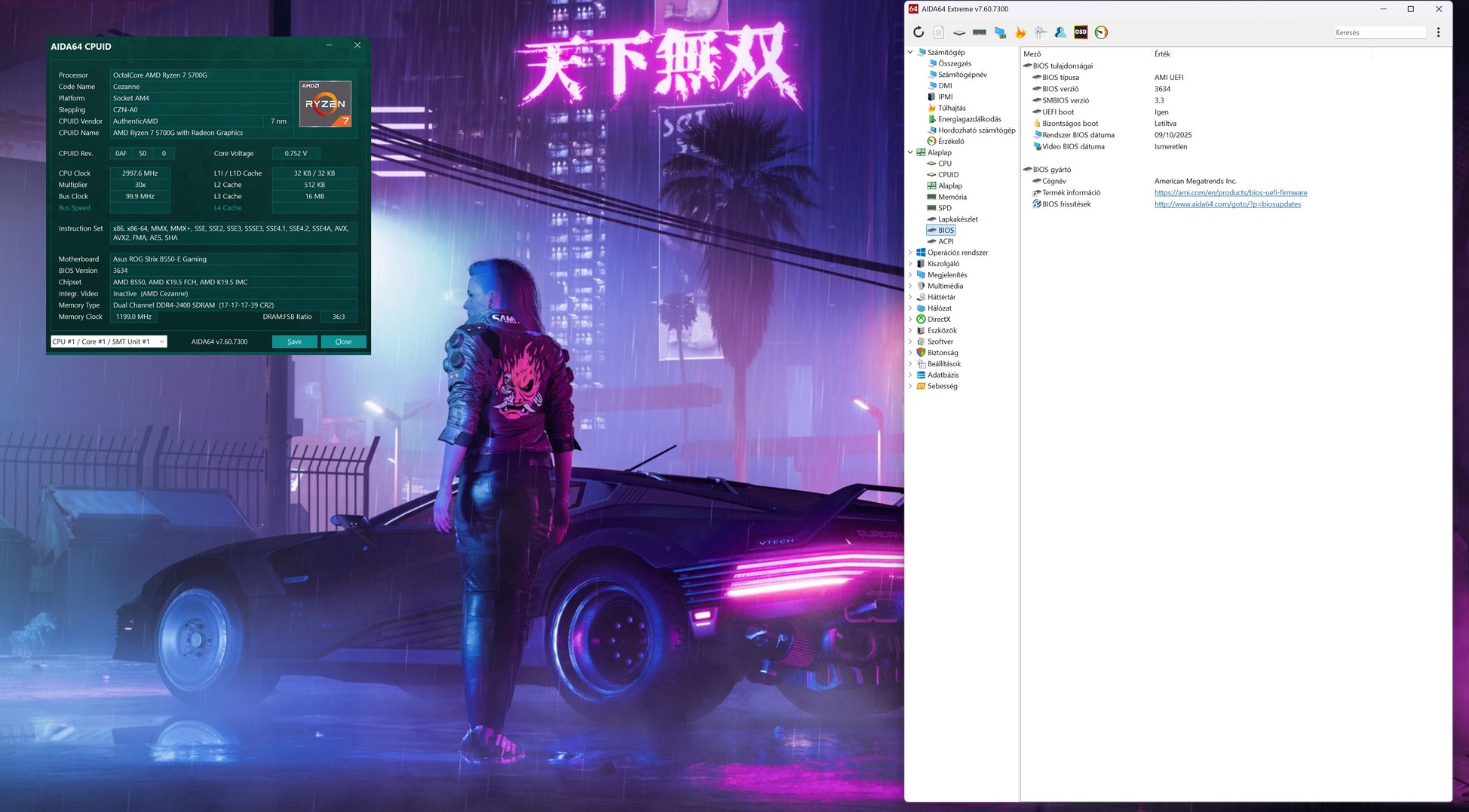Click the Keresés search field

point(1379,32)
